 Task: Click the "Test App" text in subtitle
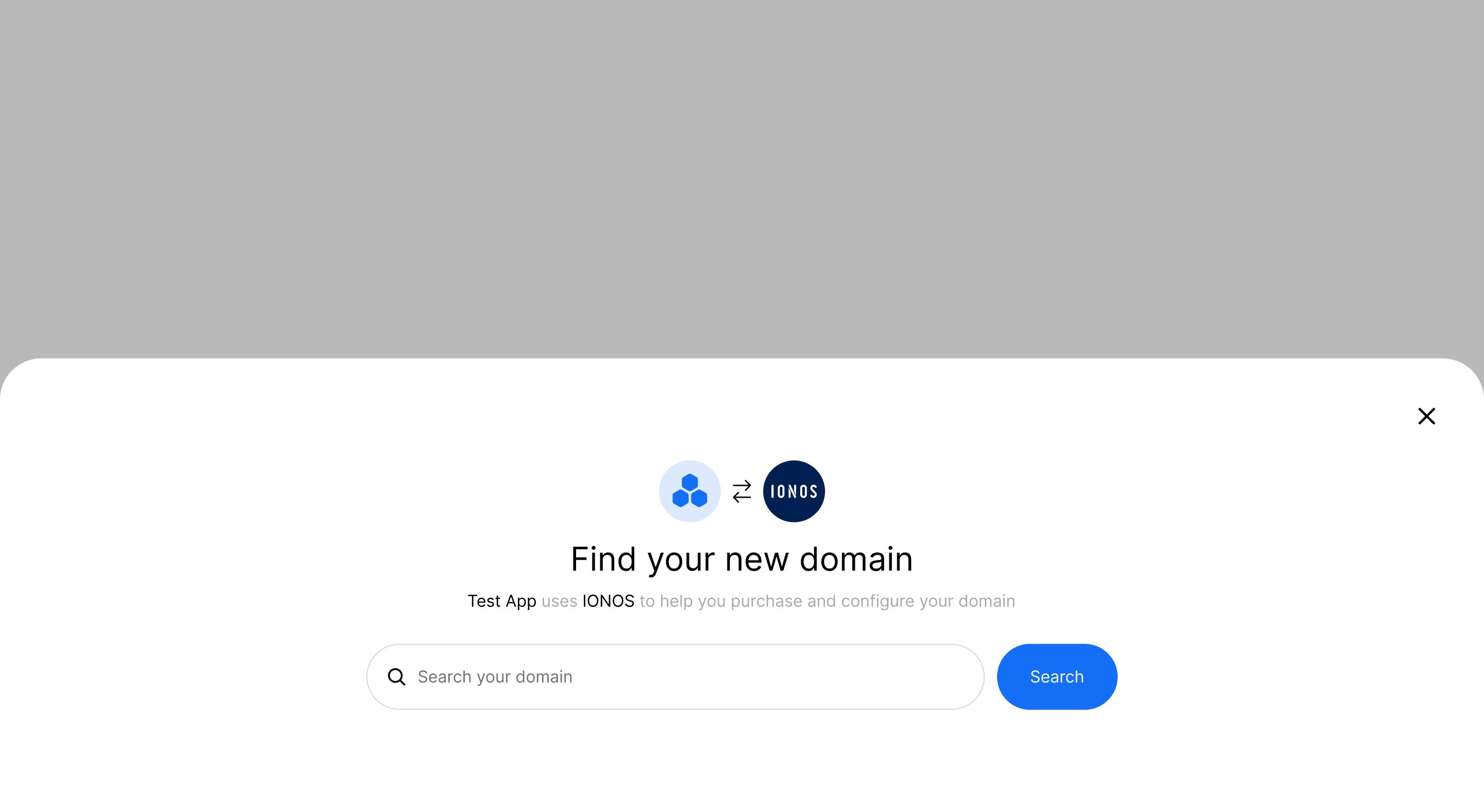coord(502,601)
